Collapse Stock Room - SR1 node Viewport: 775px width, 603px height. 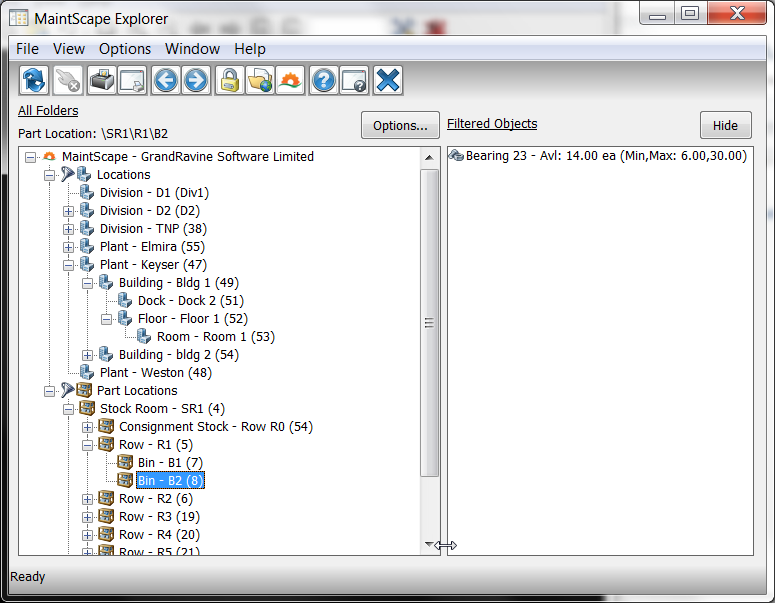[x=68, y=409]
